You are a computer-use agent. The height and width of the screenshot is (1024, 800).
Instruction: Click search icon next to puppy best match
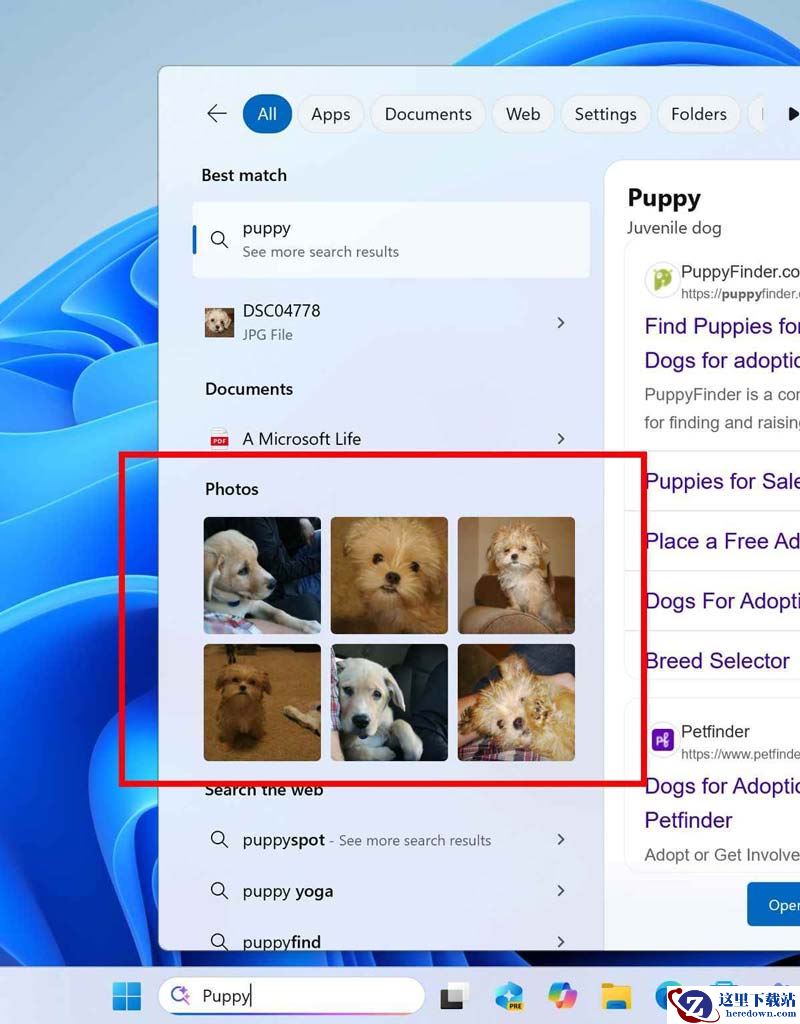[x=219, y=240]
